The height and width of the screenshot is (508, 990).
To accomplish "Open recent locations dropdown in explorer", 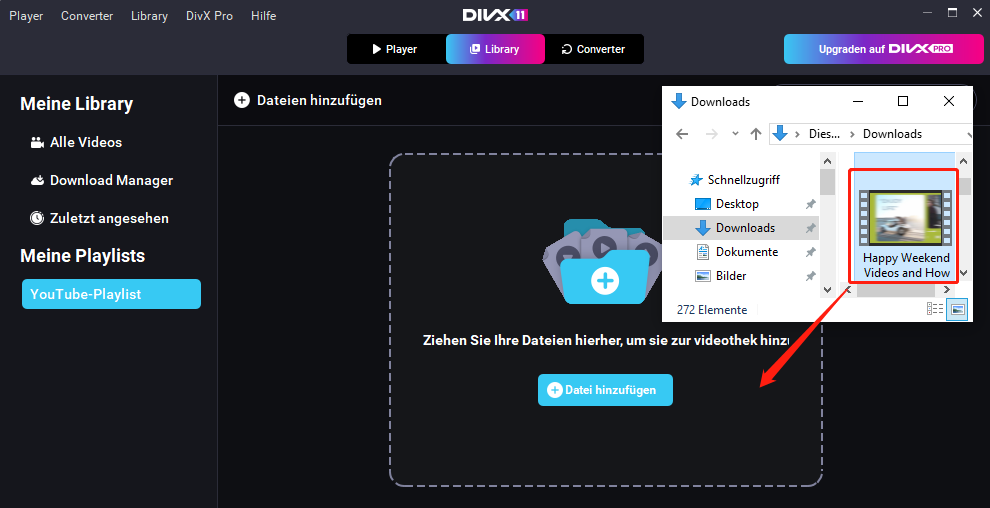I will tap(735, 134).
